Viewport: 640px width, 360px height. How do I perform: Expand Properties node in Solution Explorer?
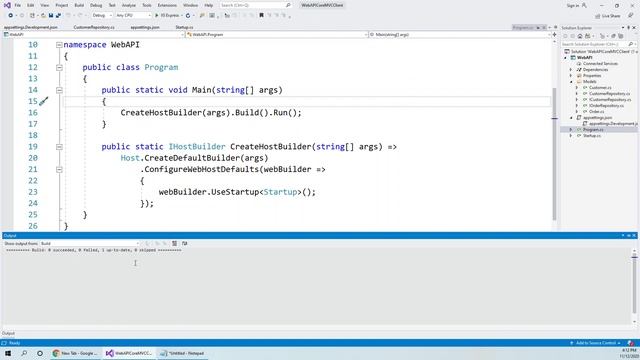click(x=571, y=76)
